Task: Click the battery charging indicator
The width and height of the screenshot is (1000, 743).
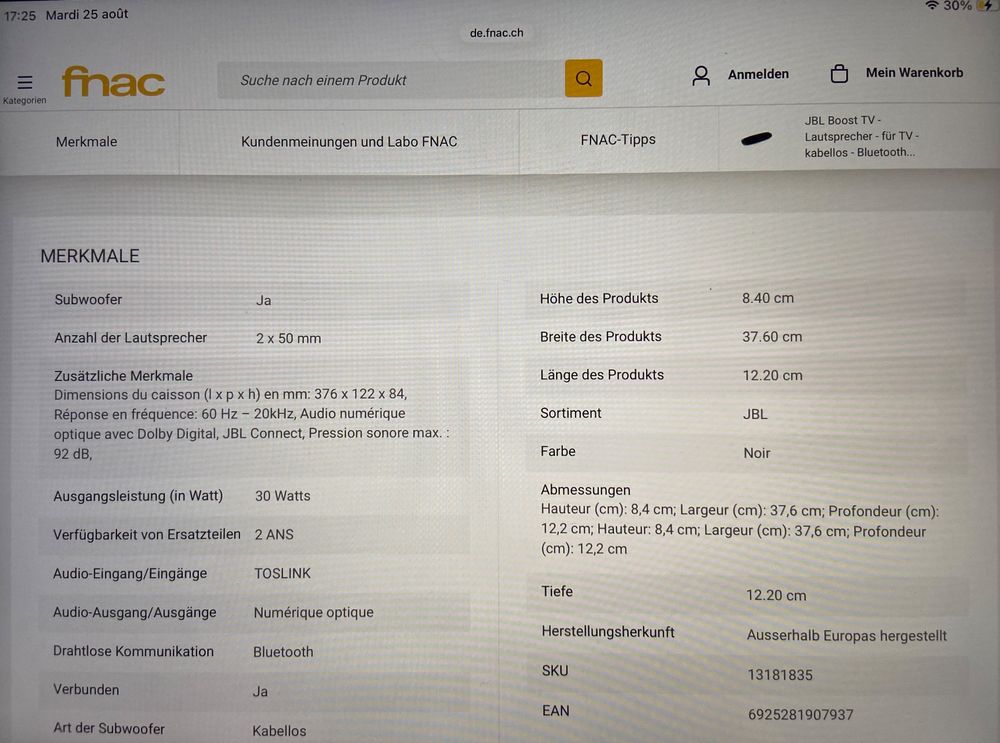Action: 985,6
